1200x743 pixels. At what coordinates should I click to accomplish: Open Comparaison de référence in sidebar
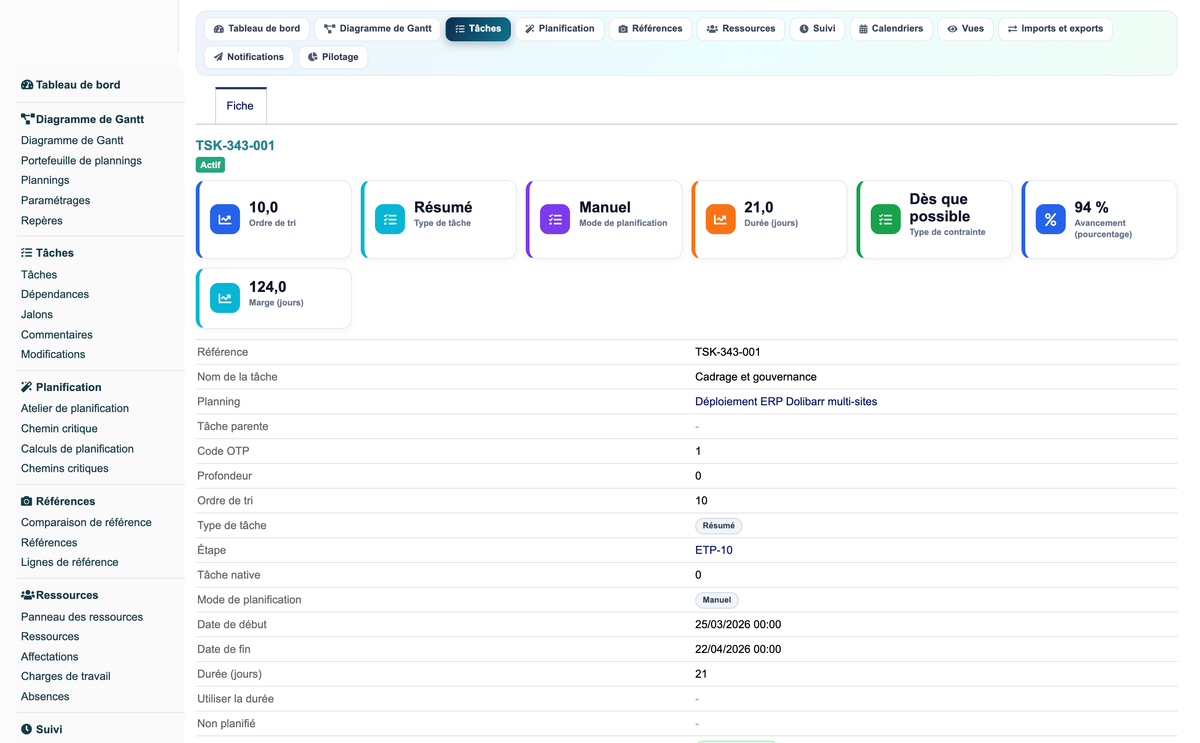tap(86, 523)
